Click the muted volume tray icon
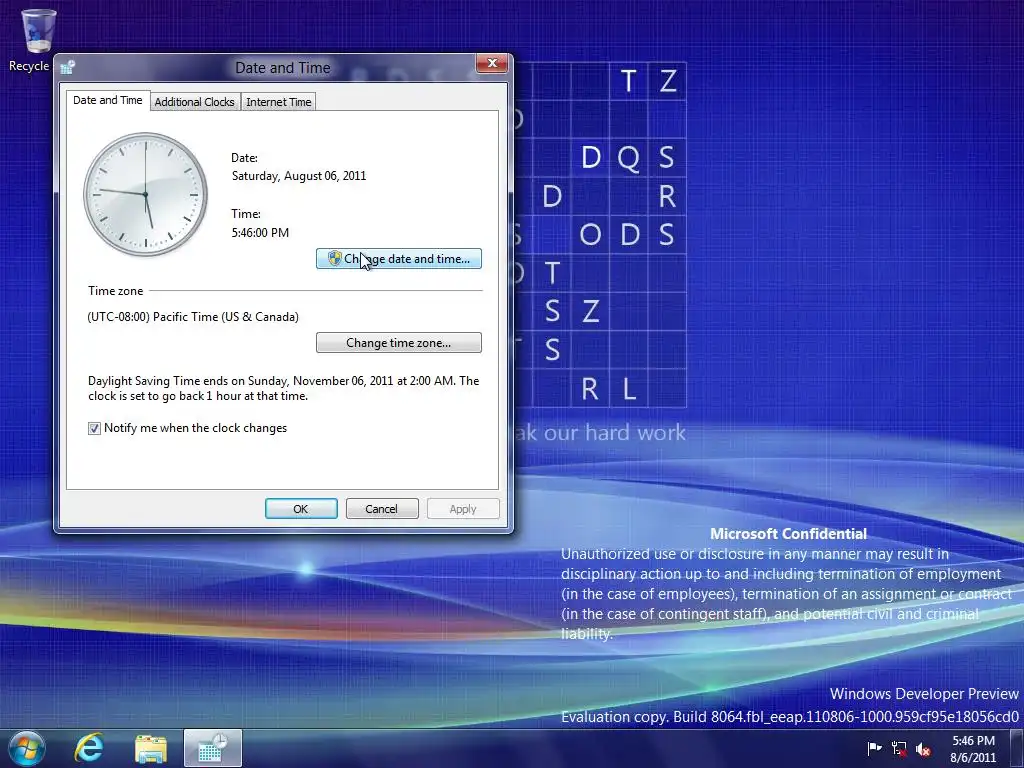Viewport: 1024px width, 768px height. click(x=923, y=749)
